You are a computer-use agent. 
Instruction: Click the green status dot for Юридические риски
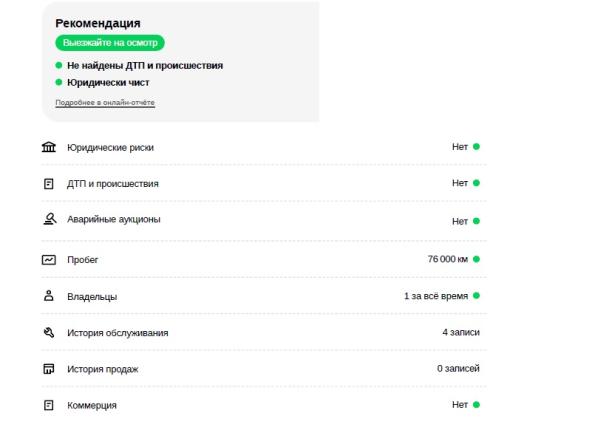coord(476,146)
